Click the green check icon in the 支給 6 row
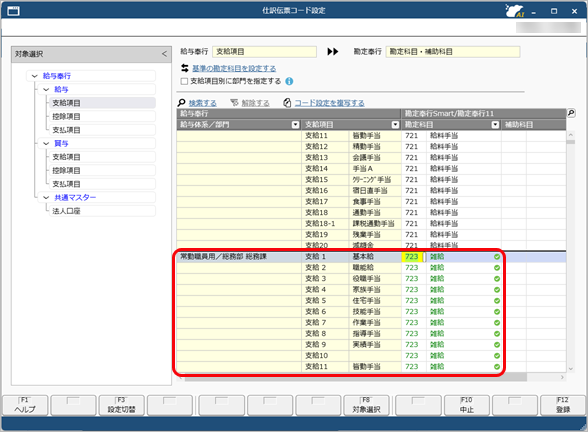 pos(497,312)
